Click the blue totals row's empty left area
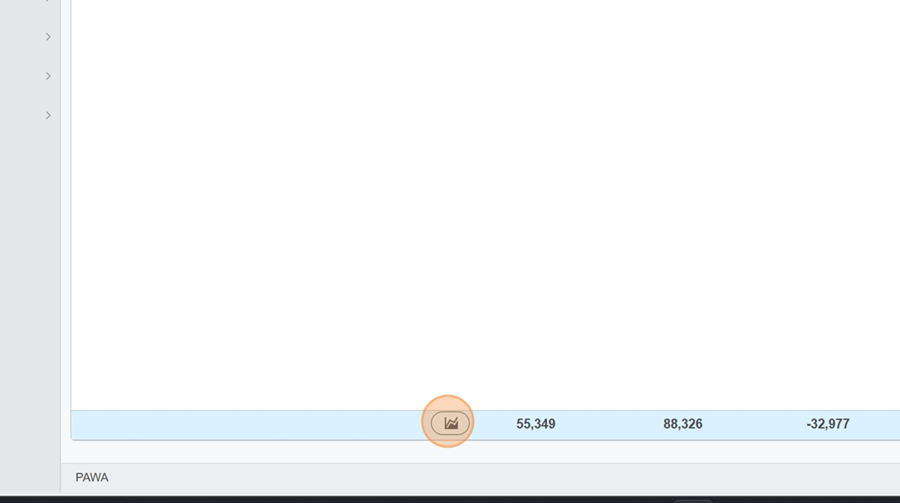Image resolution: width=900 pixels, height=503 pixels. (247, 425)
